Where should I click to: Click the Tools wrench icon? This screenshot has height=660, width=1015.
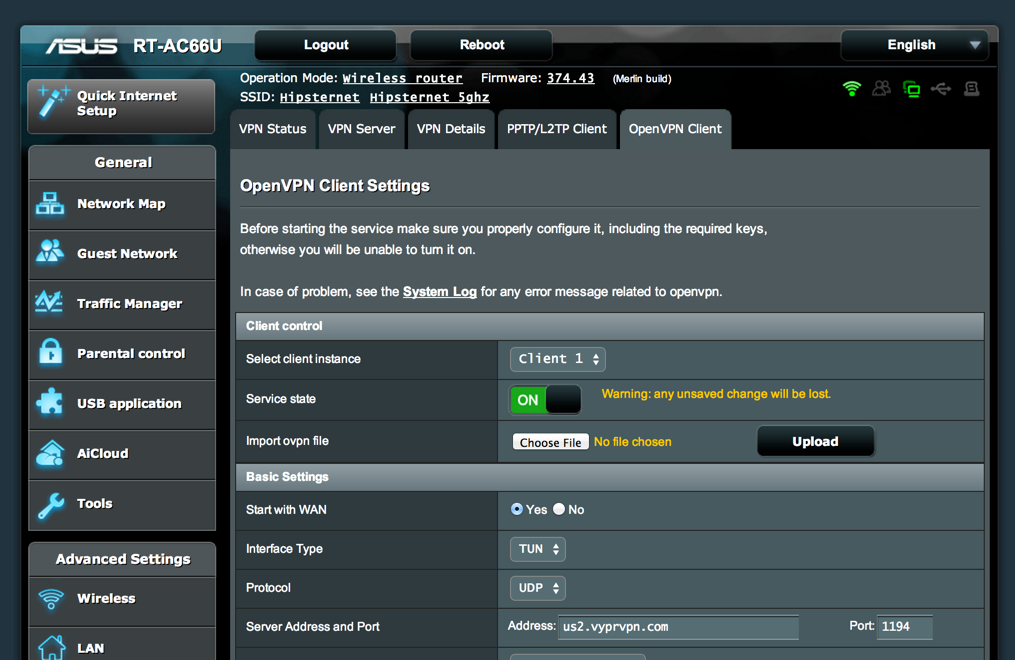pos(51,505)
